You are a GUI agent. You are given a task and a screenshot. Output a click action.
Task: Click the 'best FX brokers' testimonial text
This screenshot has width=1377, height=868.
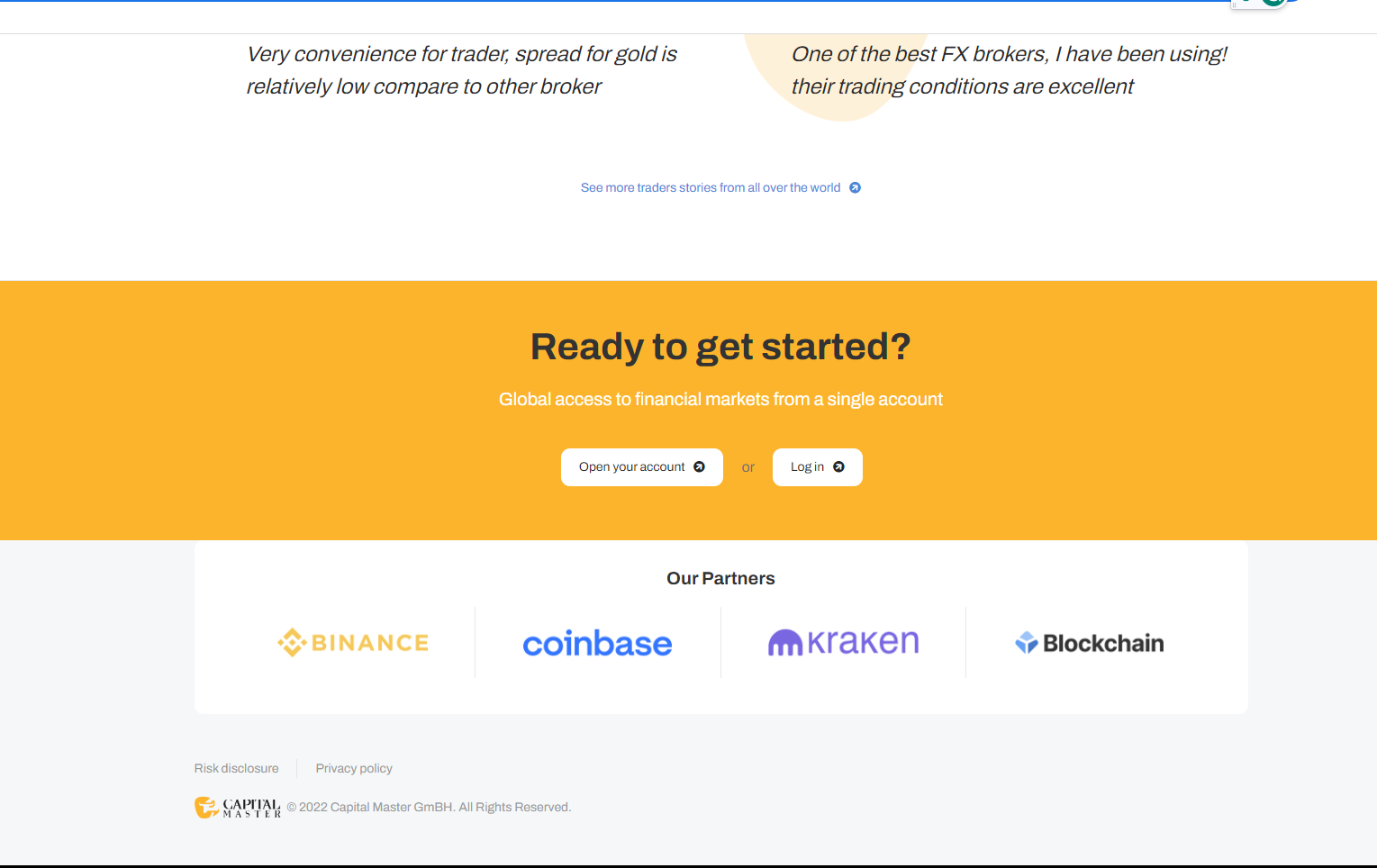[x=1009, y=70]
